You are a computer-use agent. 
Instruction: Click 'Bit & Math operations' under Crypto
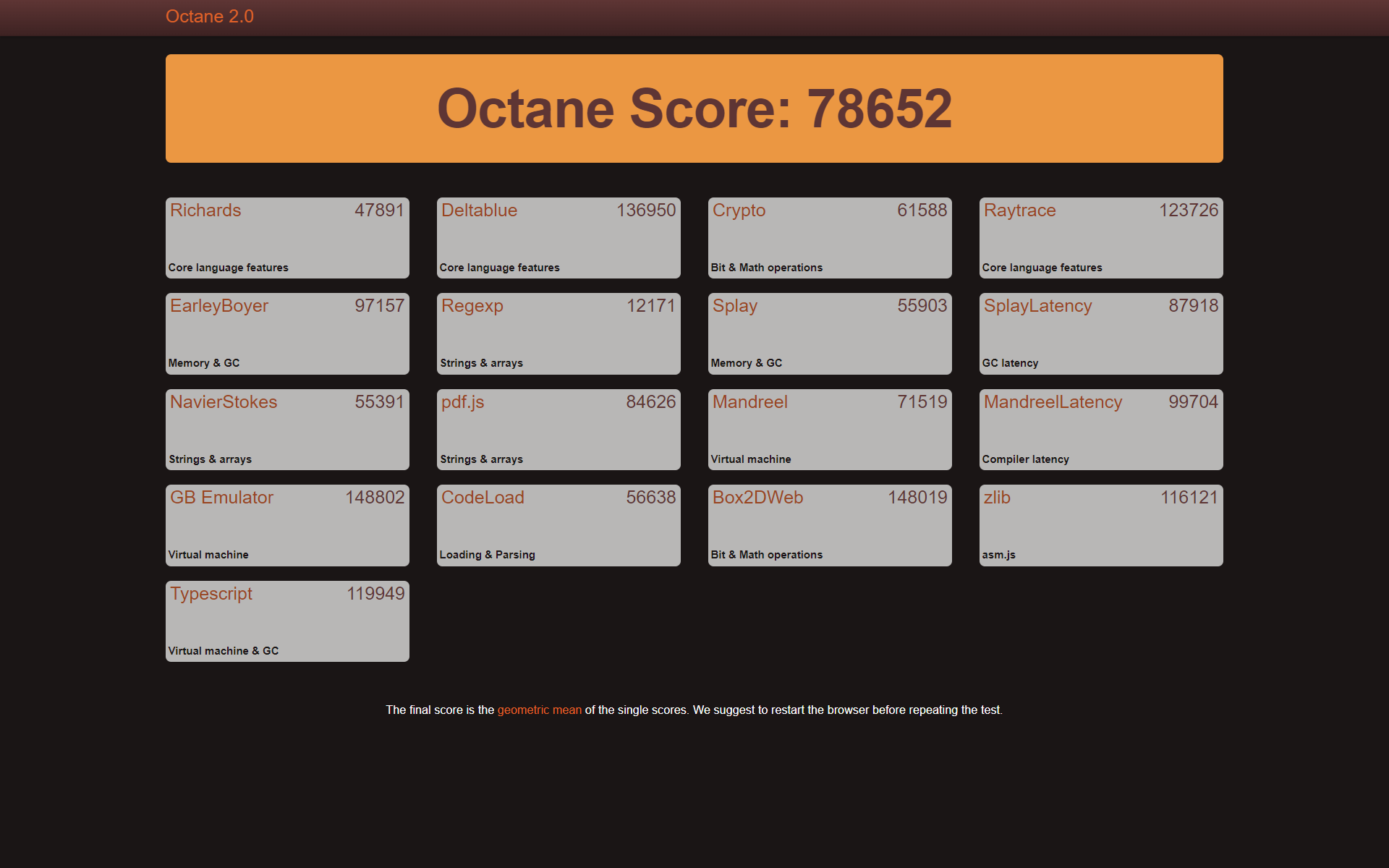[766, 268]
